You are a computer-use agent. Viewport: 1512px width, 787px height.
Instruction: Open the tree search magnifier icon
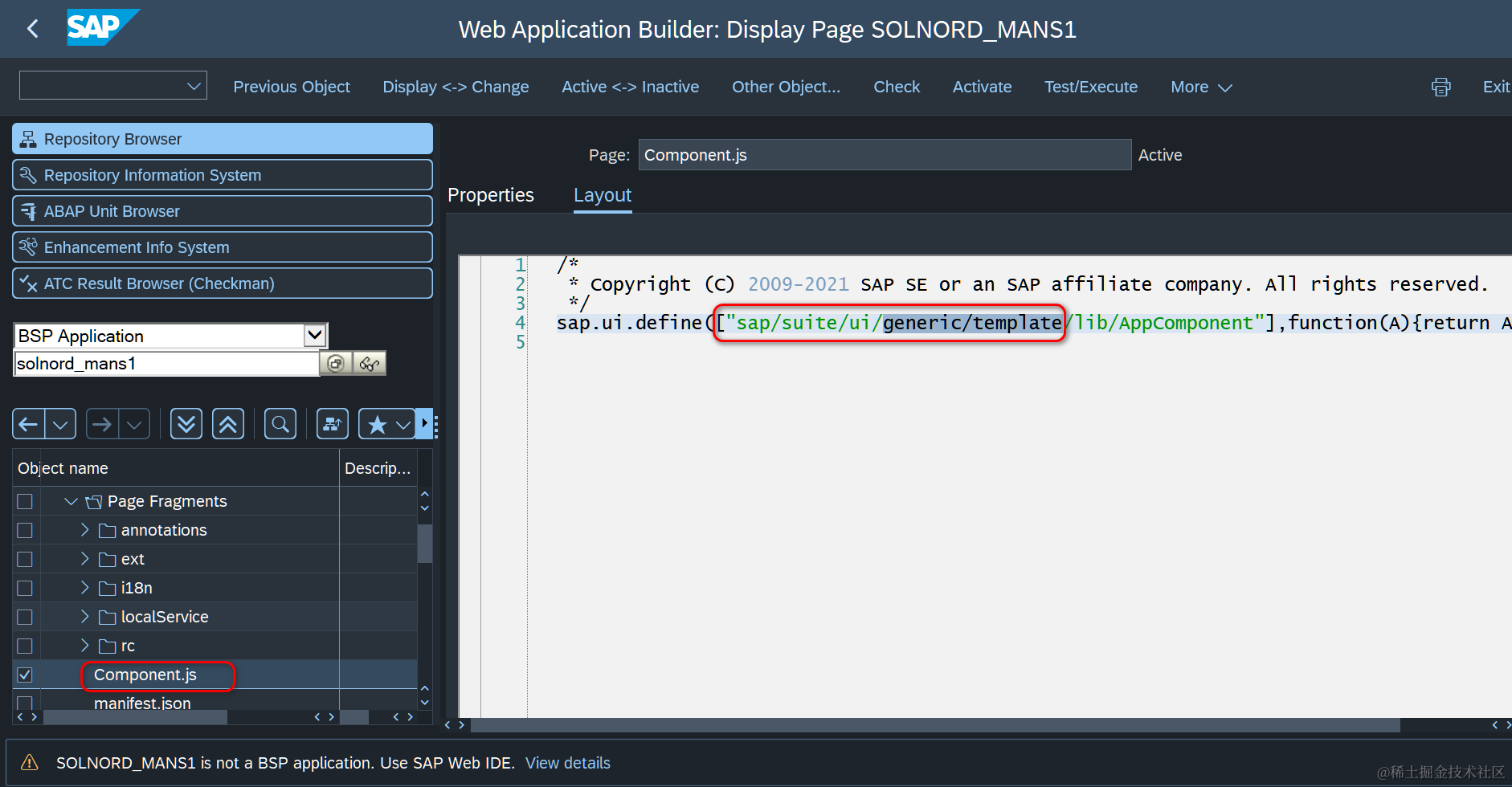point(280,424)
